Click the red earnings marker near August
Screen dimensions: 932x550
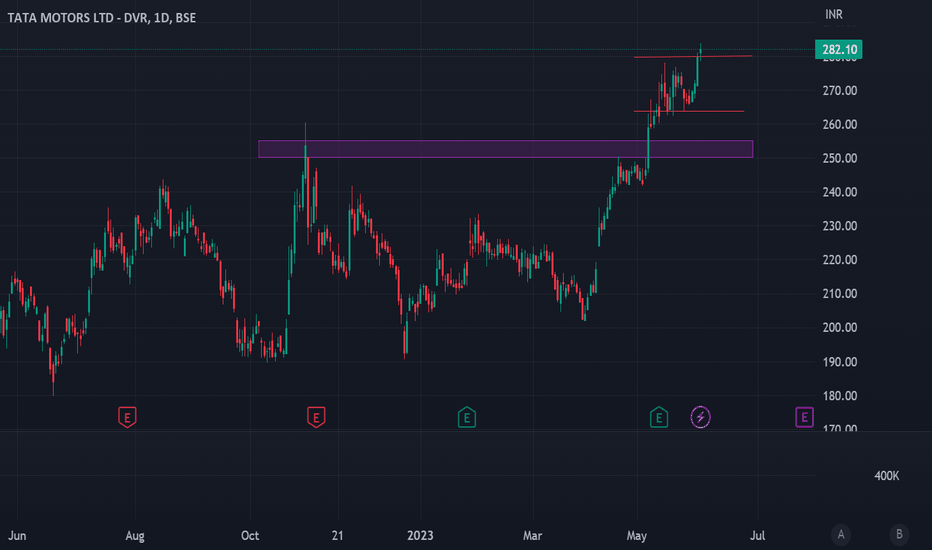coord(127,417)
